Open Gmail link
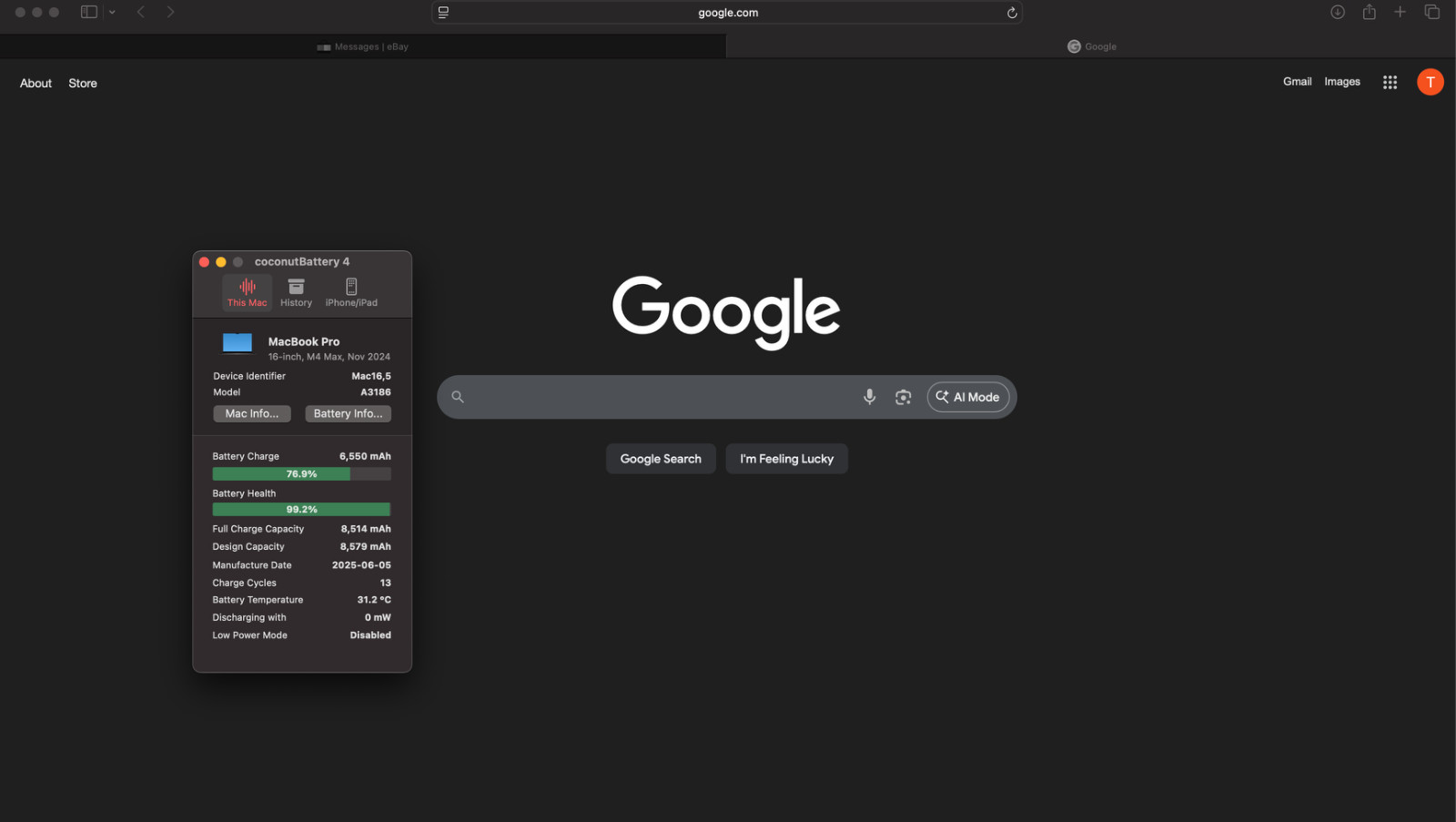The image size is (1456, 822). (x=1298, y=82)
